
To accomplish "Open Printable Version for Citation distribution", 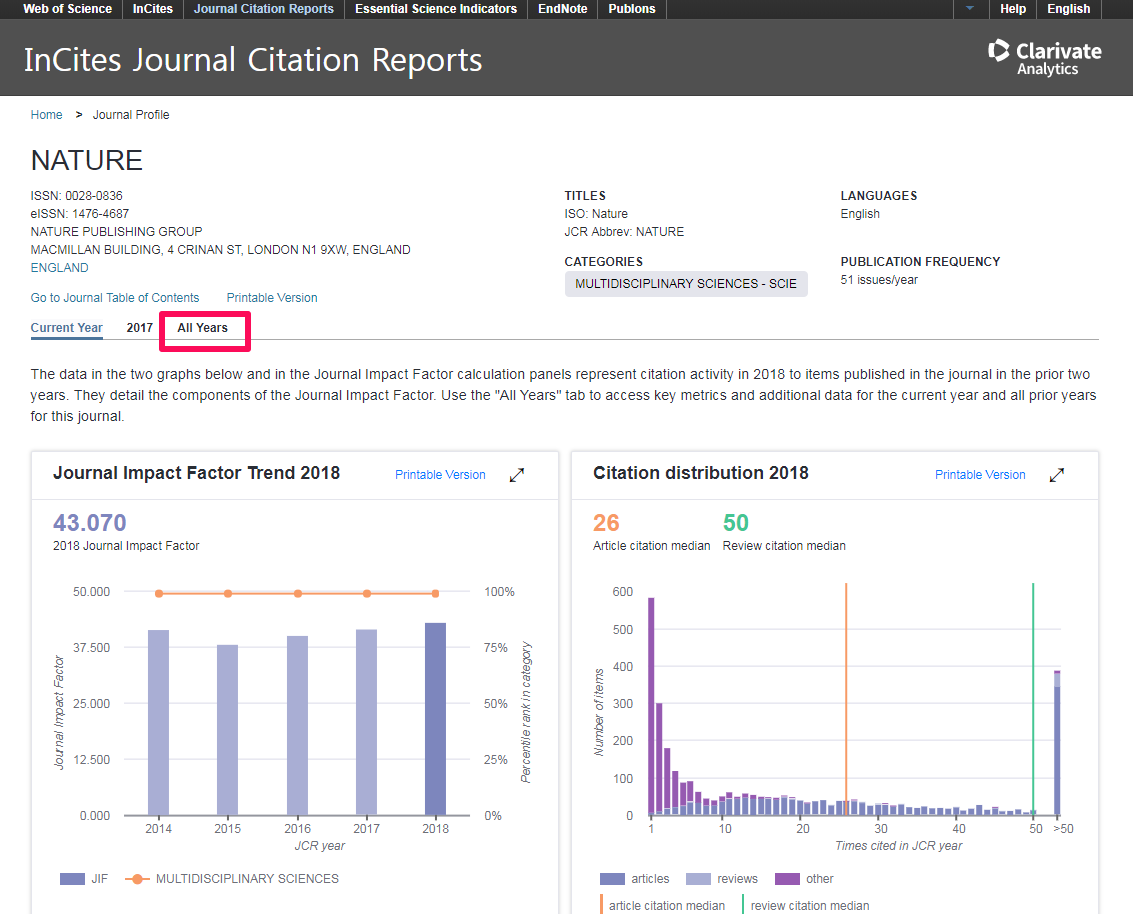I will 980,475.
